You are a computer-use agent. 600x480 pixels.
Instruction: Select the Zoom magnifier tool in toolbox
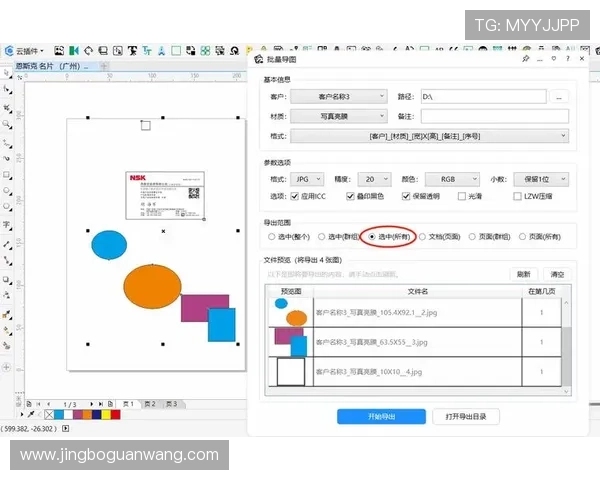coord(7,124)
